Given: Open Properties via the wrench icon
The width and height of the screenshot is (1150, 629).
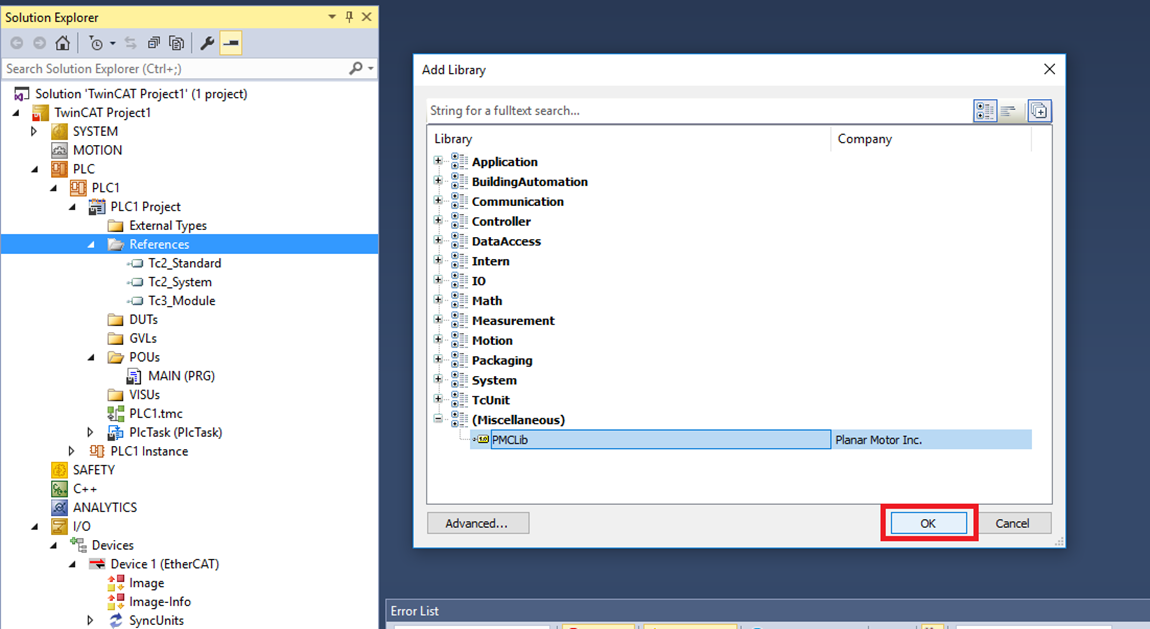Looking at the screenshot, I should pos(207,43).
